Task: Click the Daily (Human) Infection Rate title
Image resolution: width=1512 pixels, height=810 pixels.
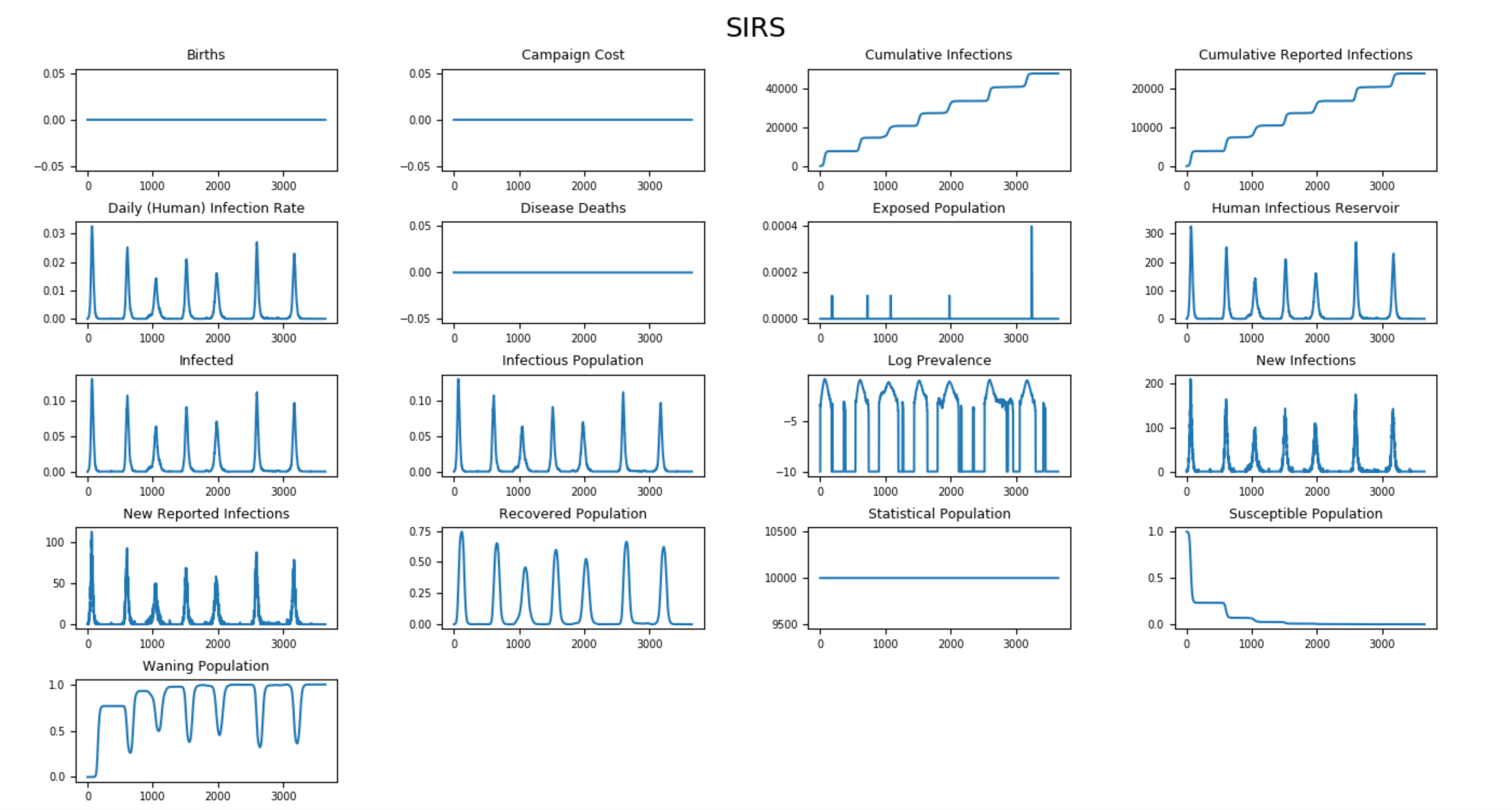Action: [206, 208]
